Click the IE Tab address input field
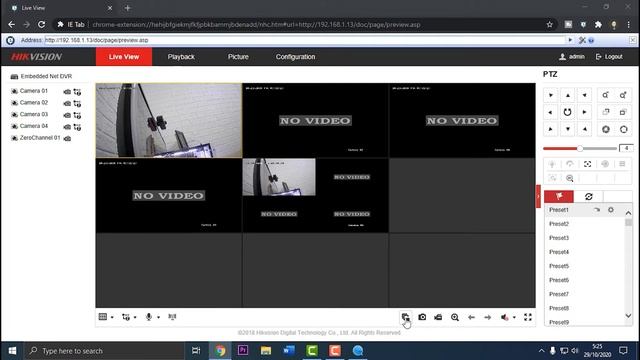 [x=305, y=40]
